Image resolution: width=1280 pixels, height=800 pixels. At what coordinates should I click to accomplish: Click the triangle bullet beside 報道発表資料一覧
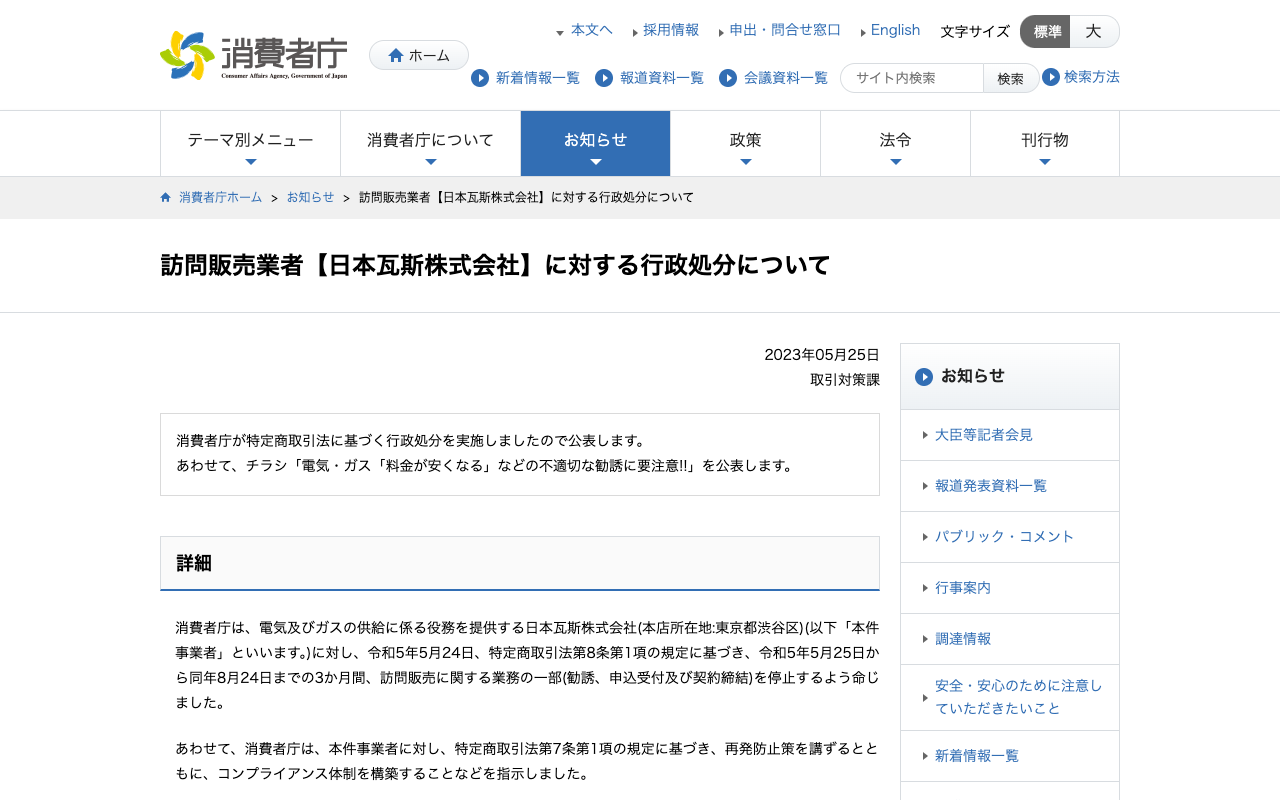point(925,486)
